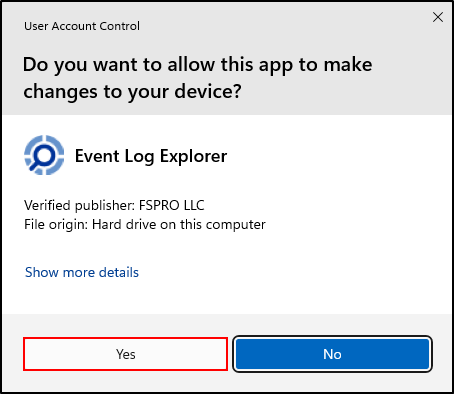Click the User Account Control title
The width and height of the screenshot is (454, 394).
82,26
